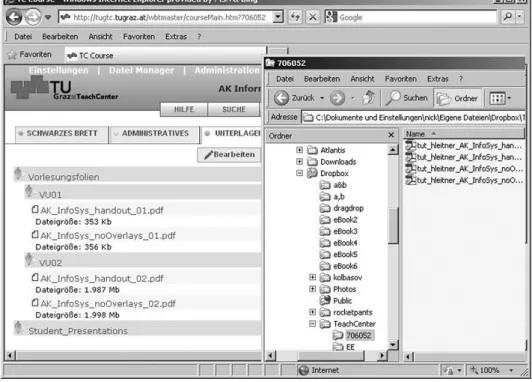Switch to the SCHWARZES BRETT tab
The width and height of the screenshot is (532, 382).
tap(62, 133)
